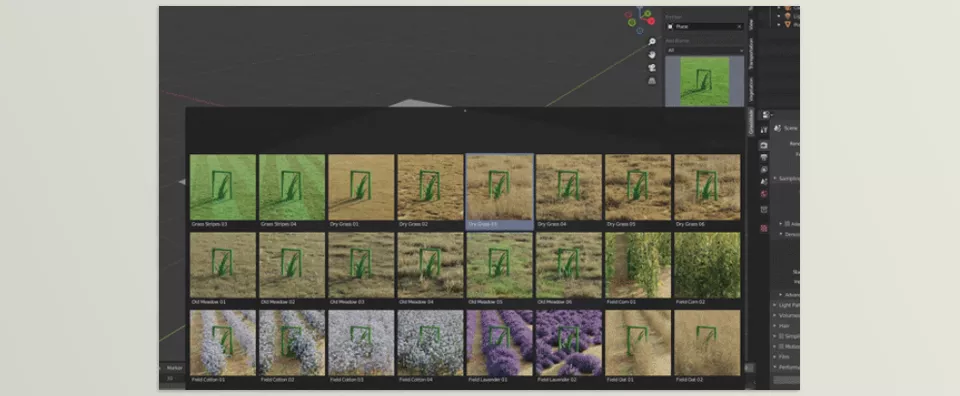The height and width of the screenshot is (396, 960).
Task: Pick the Field Cotton 04 thumbnail
Action: [430, 343]
